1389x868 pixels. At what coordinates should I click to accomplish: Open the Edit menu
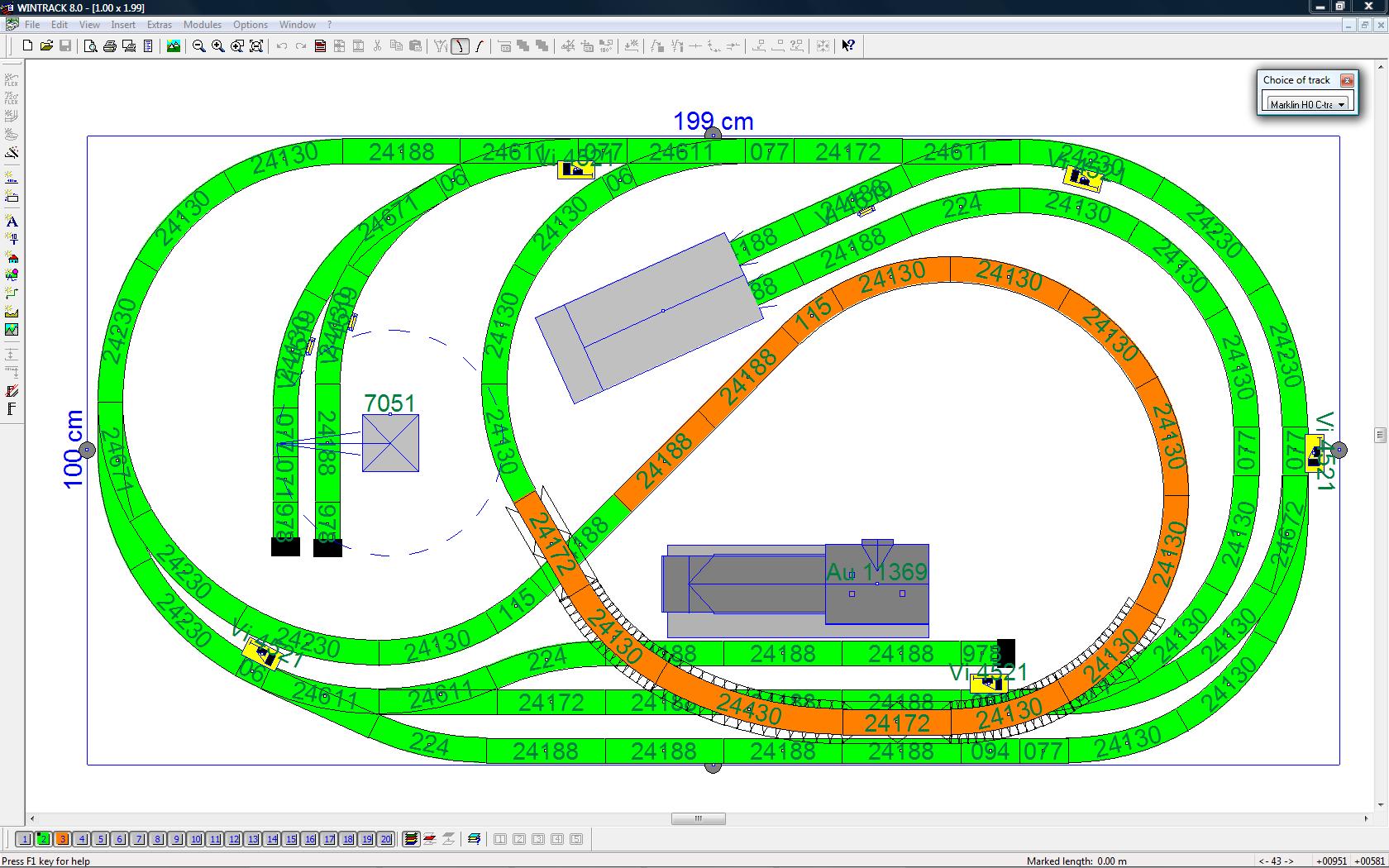pyautogui.click(x=60, y=25)
